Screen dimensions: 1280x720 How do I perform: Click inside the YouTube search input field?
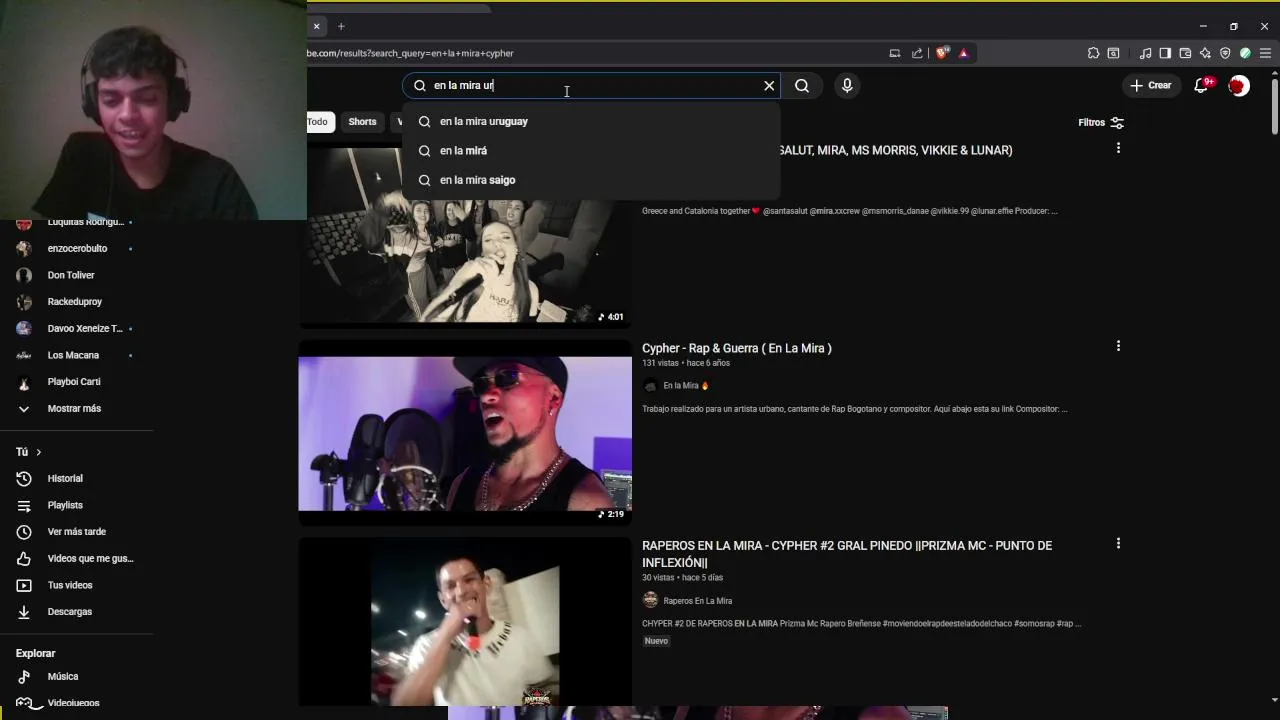590,86
